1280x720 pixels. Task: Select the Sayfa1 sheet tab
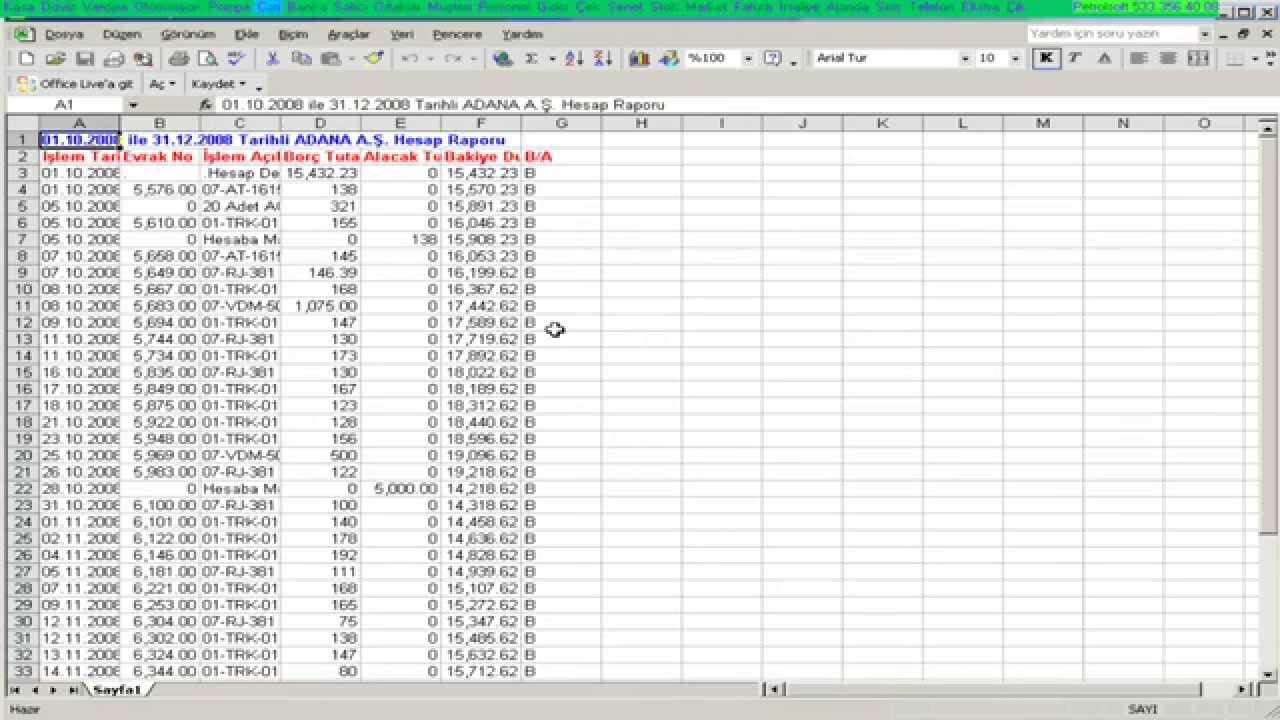(x=116, y=690)
